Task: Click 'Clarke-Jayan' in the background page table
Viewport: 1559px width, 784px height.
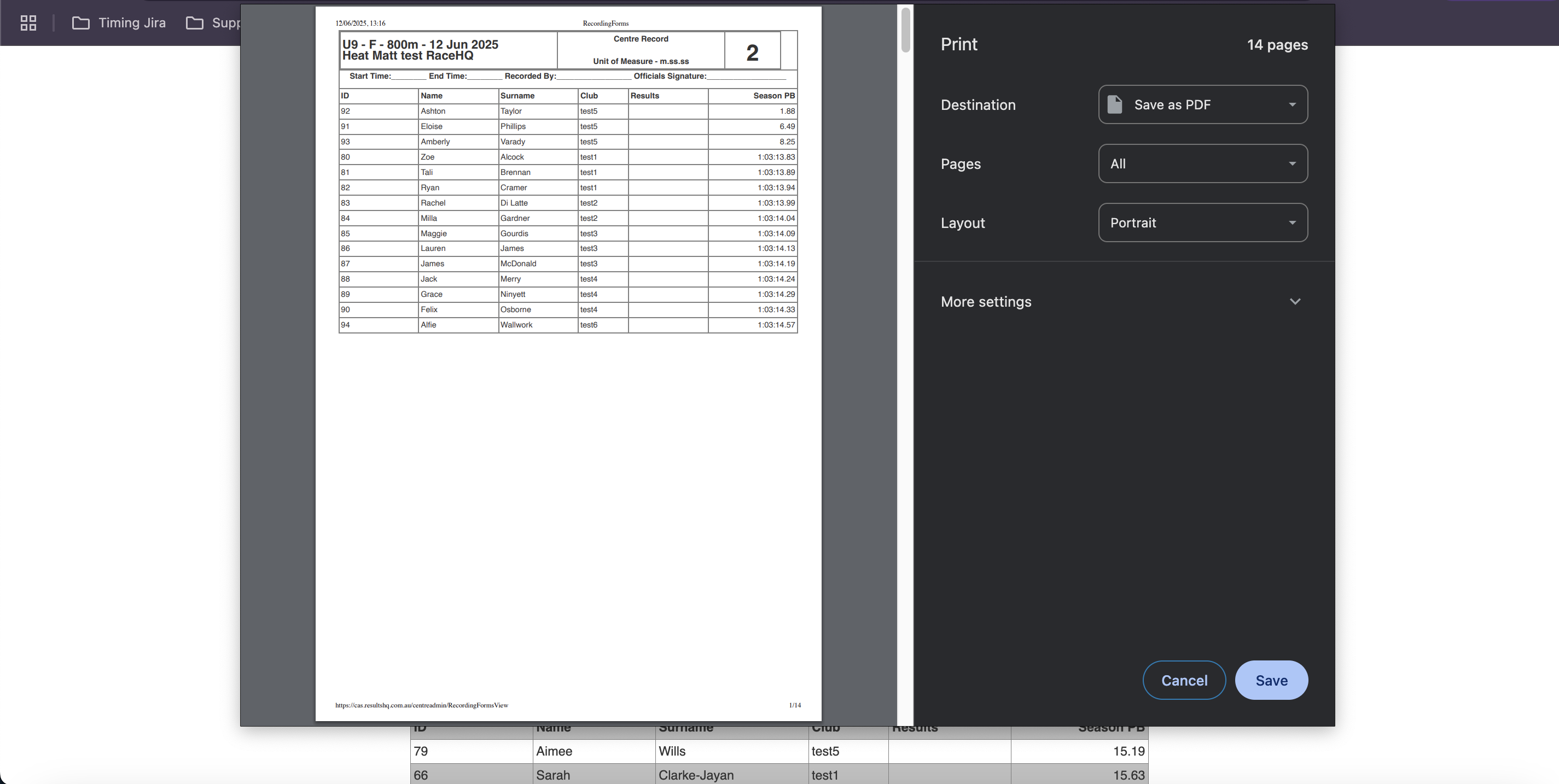Action: point(696,775)
